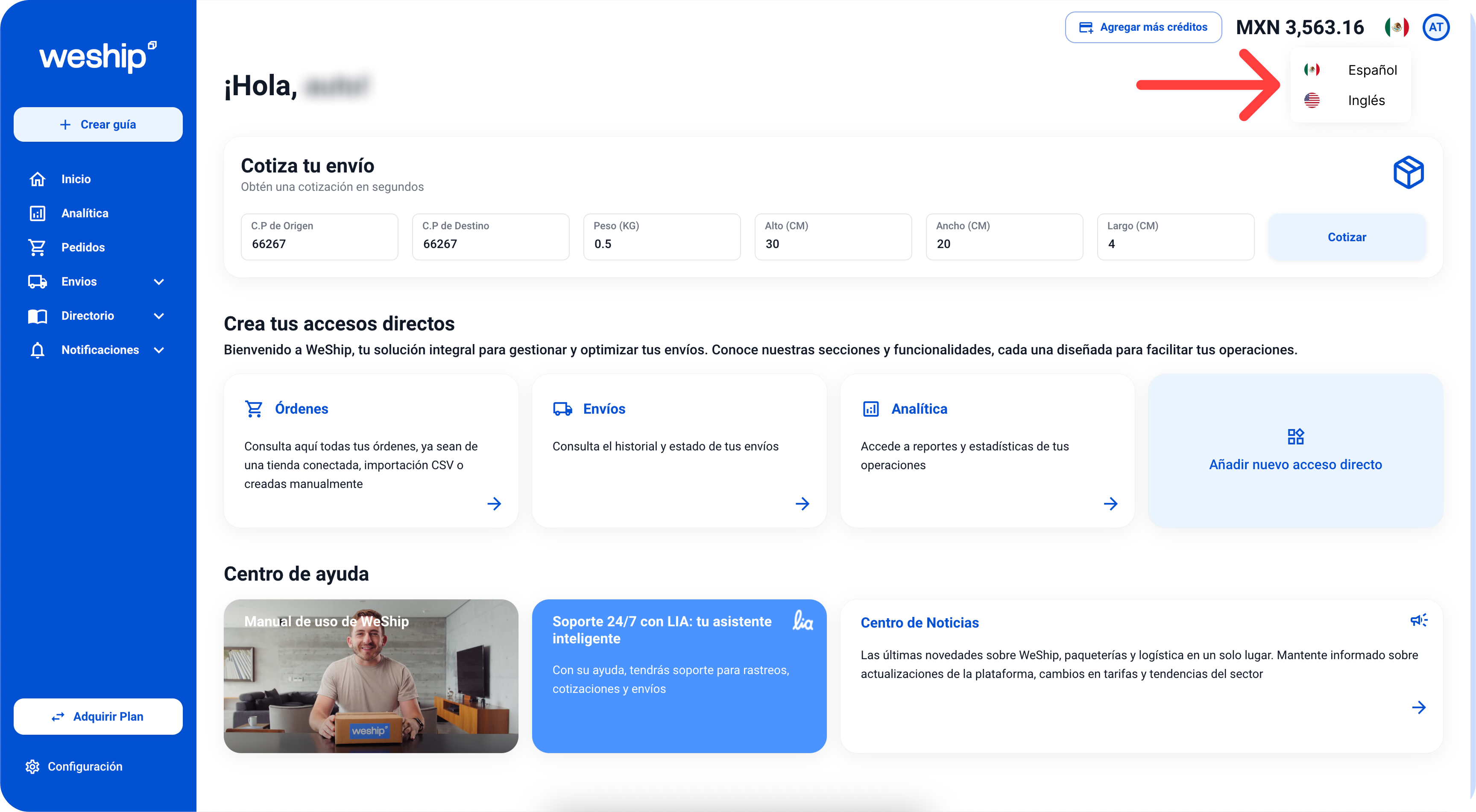Viewport: 1476px width, 812px height.
Task: Open the AT user avatar menu
Action: tap(1435, 27)
